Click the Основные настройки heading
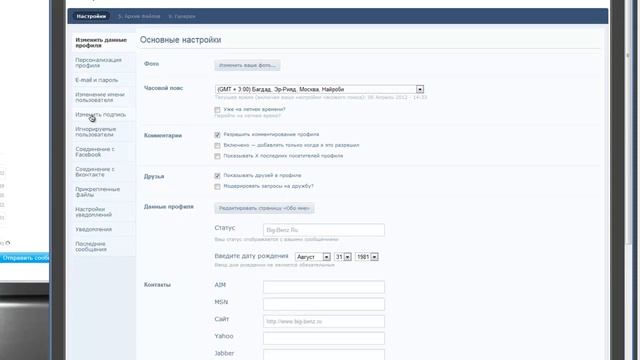The height and width of the screenshot is (360, 640). coord(180,40)
